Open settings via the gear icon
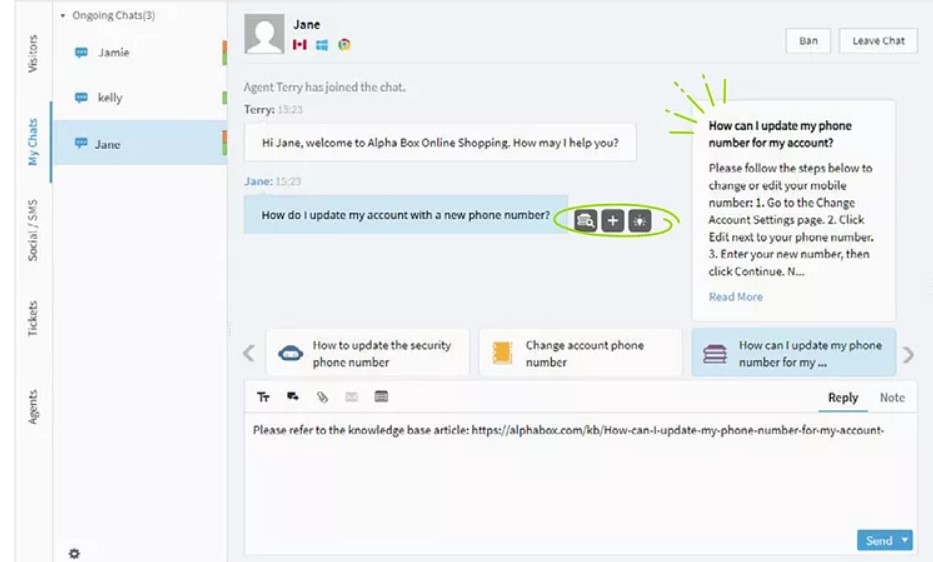The image size is (933, 562). 74,553
